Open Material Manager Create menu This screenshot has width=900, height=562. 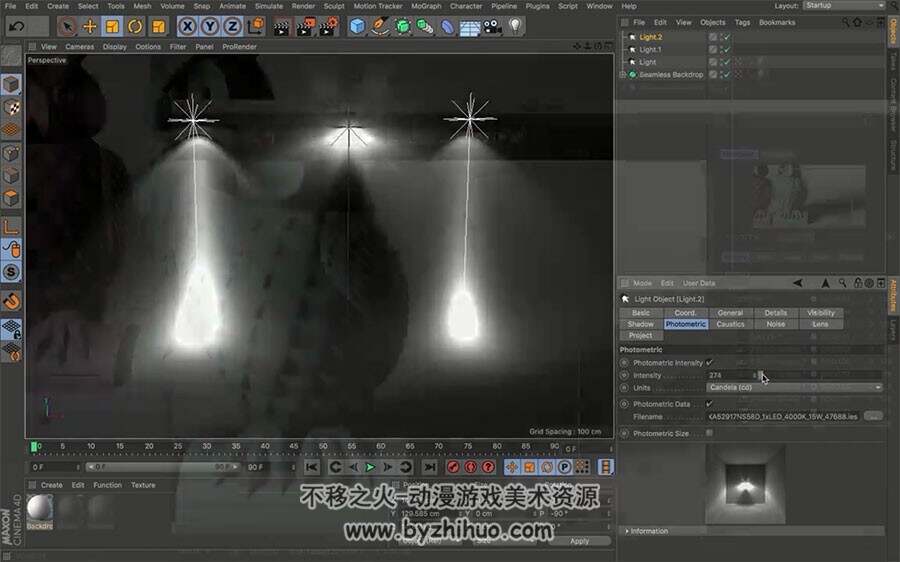tap(52, 485)
